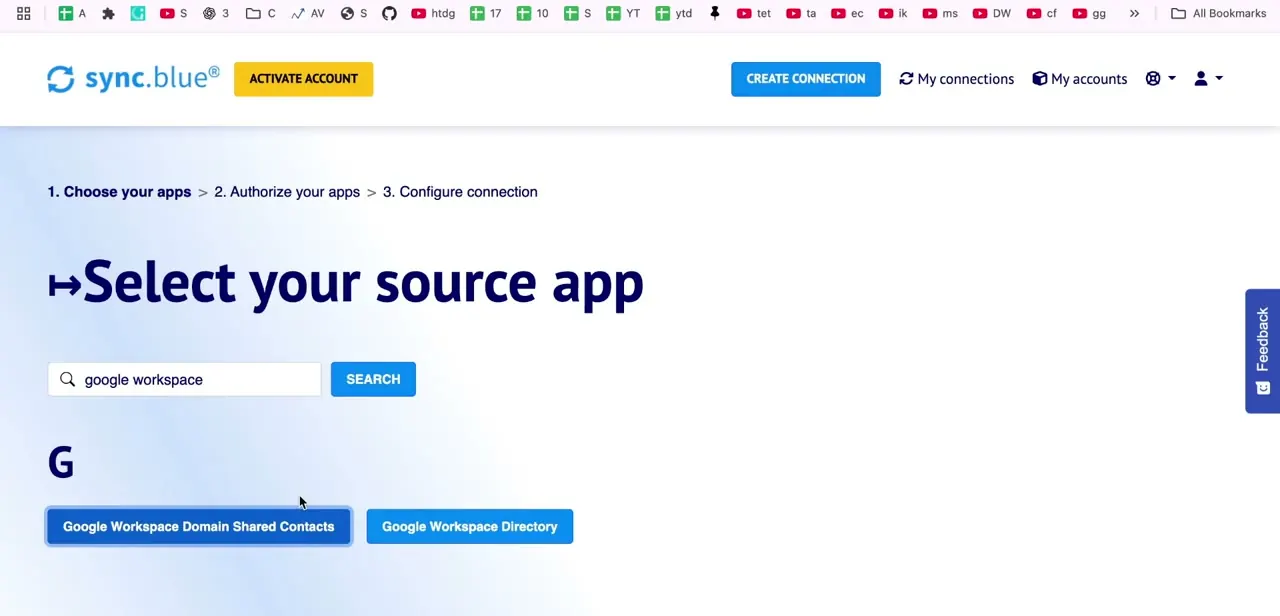This screenshot has height=616, width=1280.
Task: Open the globe bookmark labeled S
Action: [354, 14]
